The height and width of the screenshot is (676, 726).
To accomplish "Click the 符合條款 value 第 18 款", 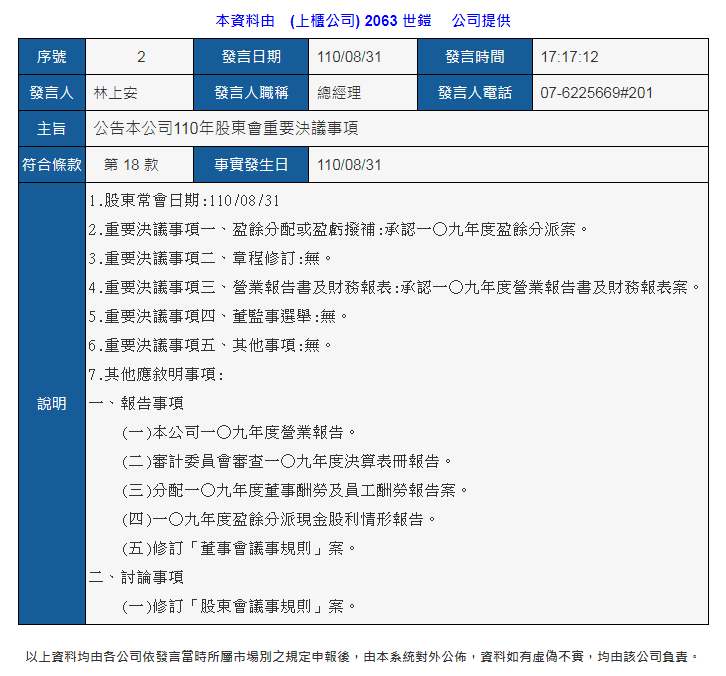I will 131,165.
